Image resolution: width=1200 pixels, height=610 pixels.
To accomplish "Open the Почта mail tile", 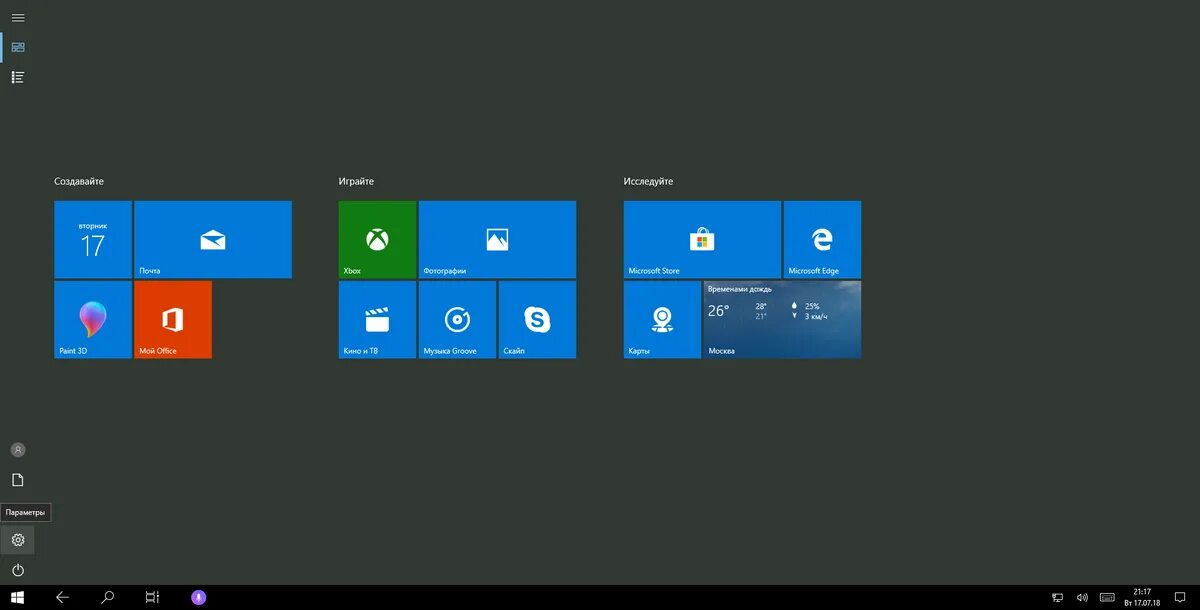I will (212, 238).
